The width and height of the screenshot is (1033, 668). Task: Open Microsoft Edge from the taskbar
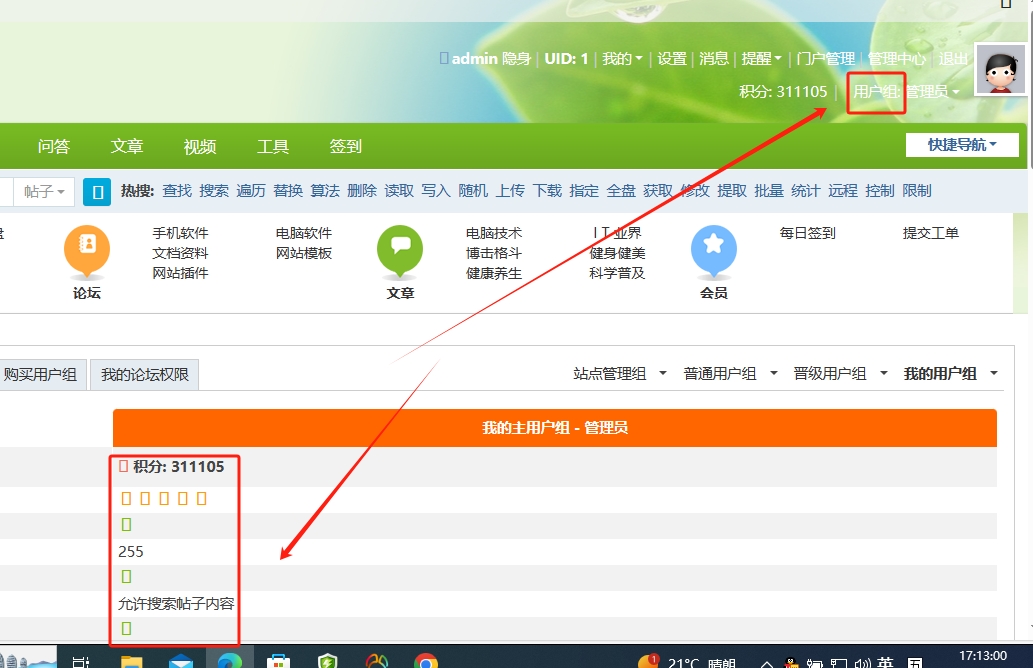230,661
